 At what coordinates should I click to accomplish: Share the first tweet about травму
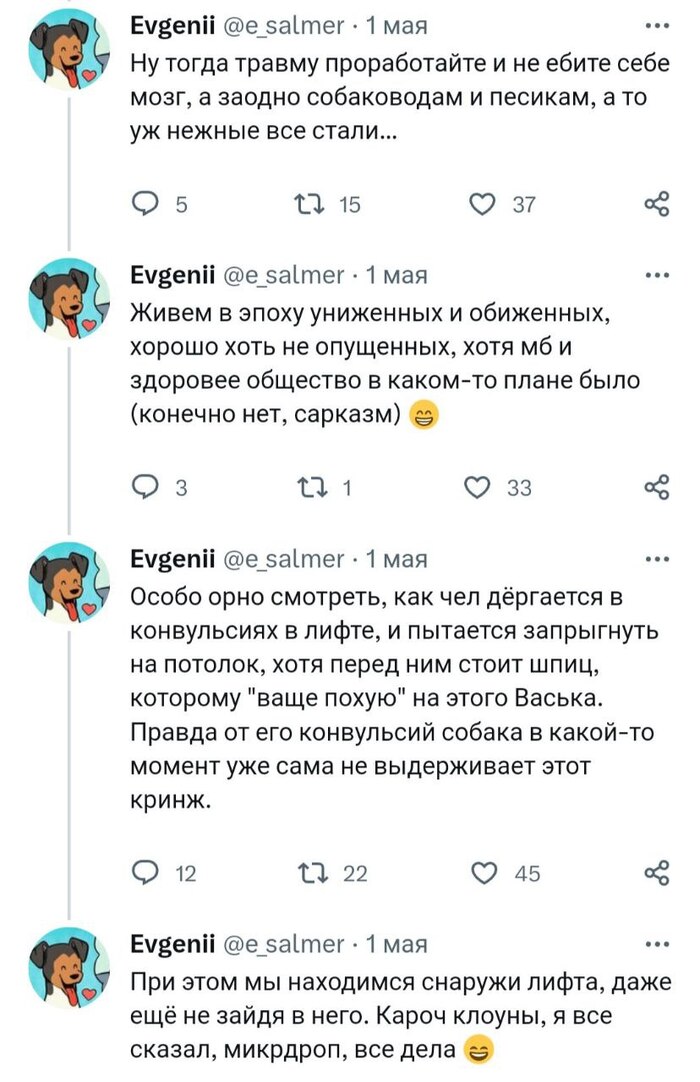tap(657, 205)
